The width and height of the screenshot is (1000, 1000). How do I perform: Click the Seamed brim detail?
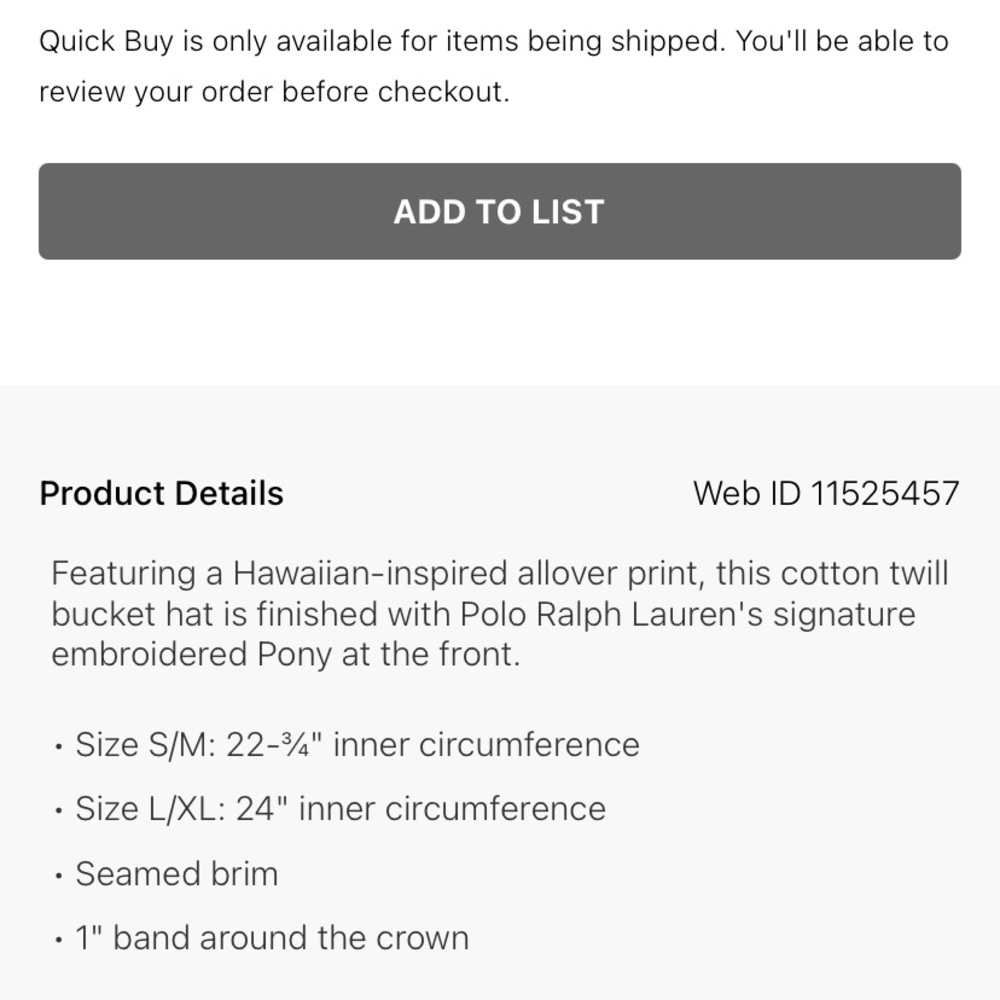(x=177, y=873)
